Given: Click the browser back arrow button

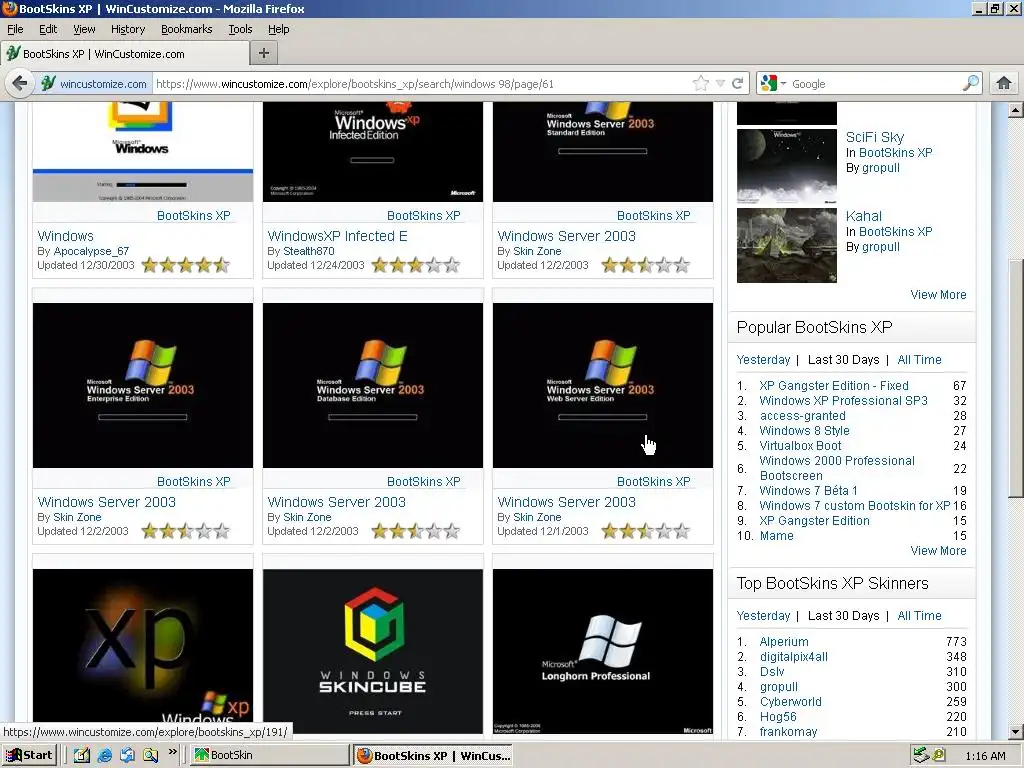Looking at the screenshot, I should coord(20,84).
